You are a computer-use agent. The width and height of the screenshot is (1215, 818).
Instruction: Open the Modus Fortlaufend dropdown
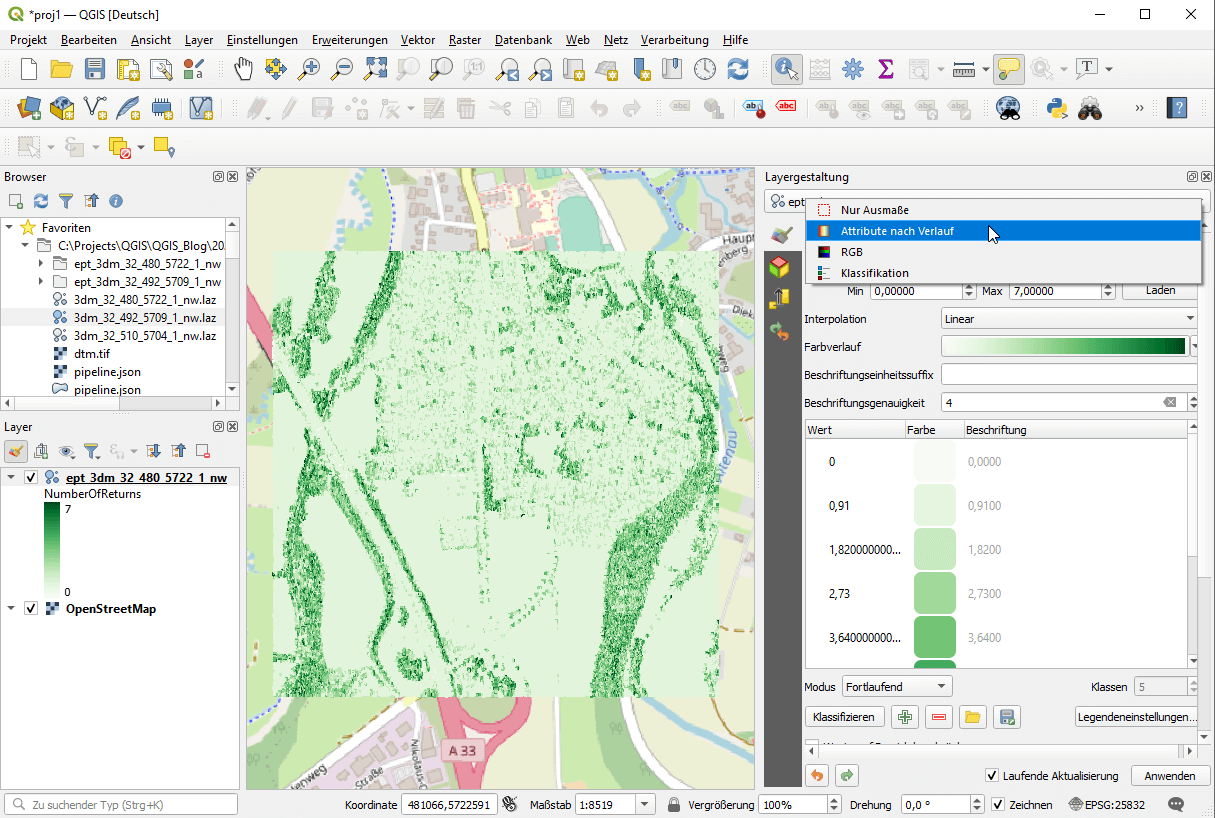896,687
